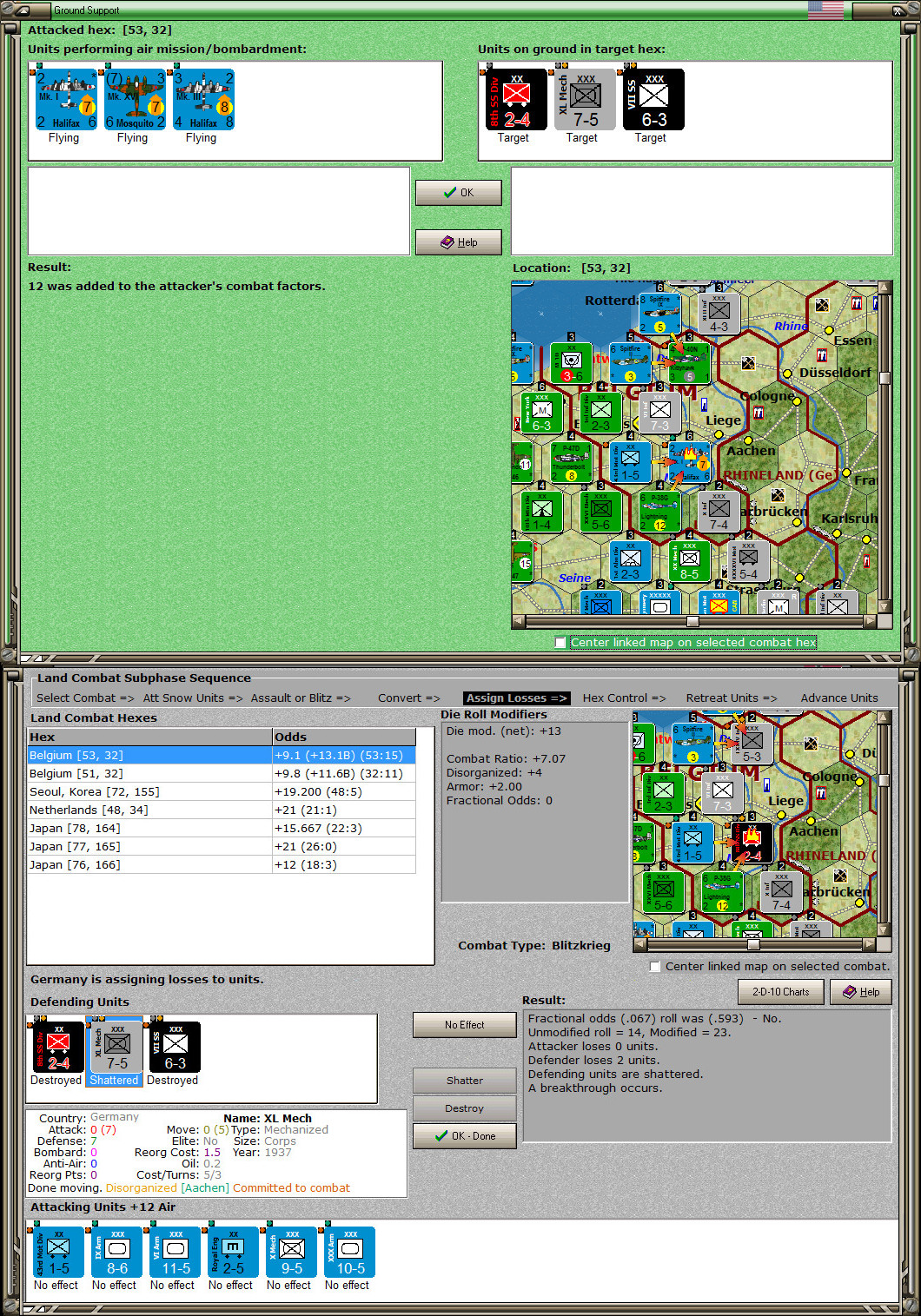The width and height of the screenshot is (921, 1316).
Task: Click the 6-3 green counter on upper map
Action: tap(541, 413)
